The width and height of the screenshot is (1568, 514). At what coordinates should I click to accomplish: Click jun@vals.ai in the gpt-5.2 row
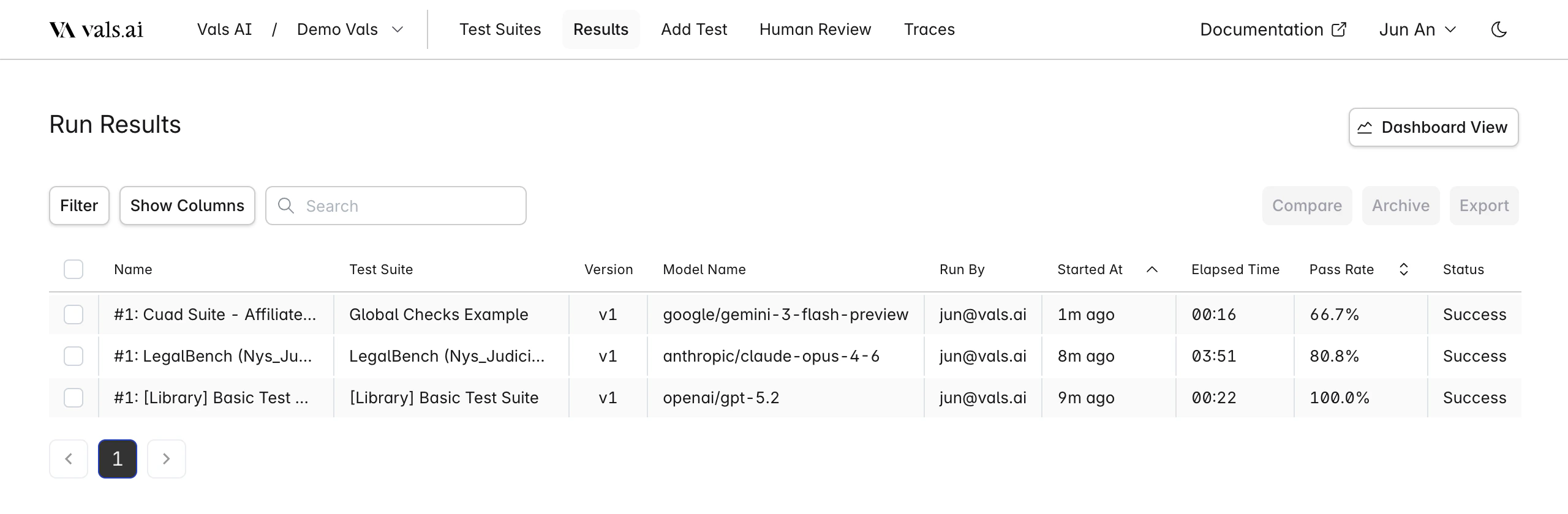[x=983, y=398]
